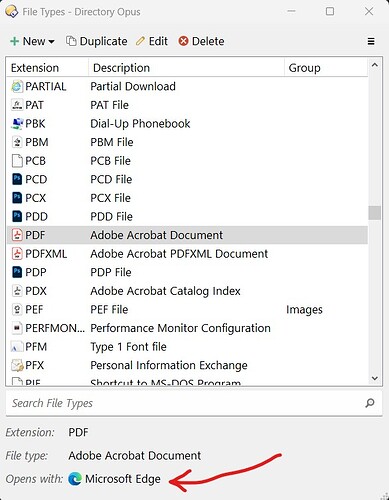389x500 pixels.
Task: Select Adobe Acrobat PDFXML Document description
Action: (x=179, y=254)
